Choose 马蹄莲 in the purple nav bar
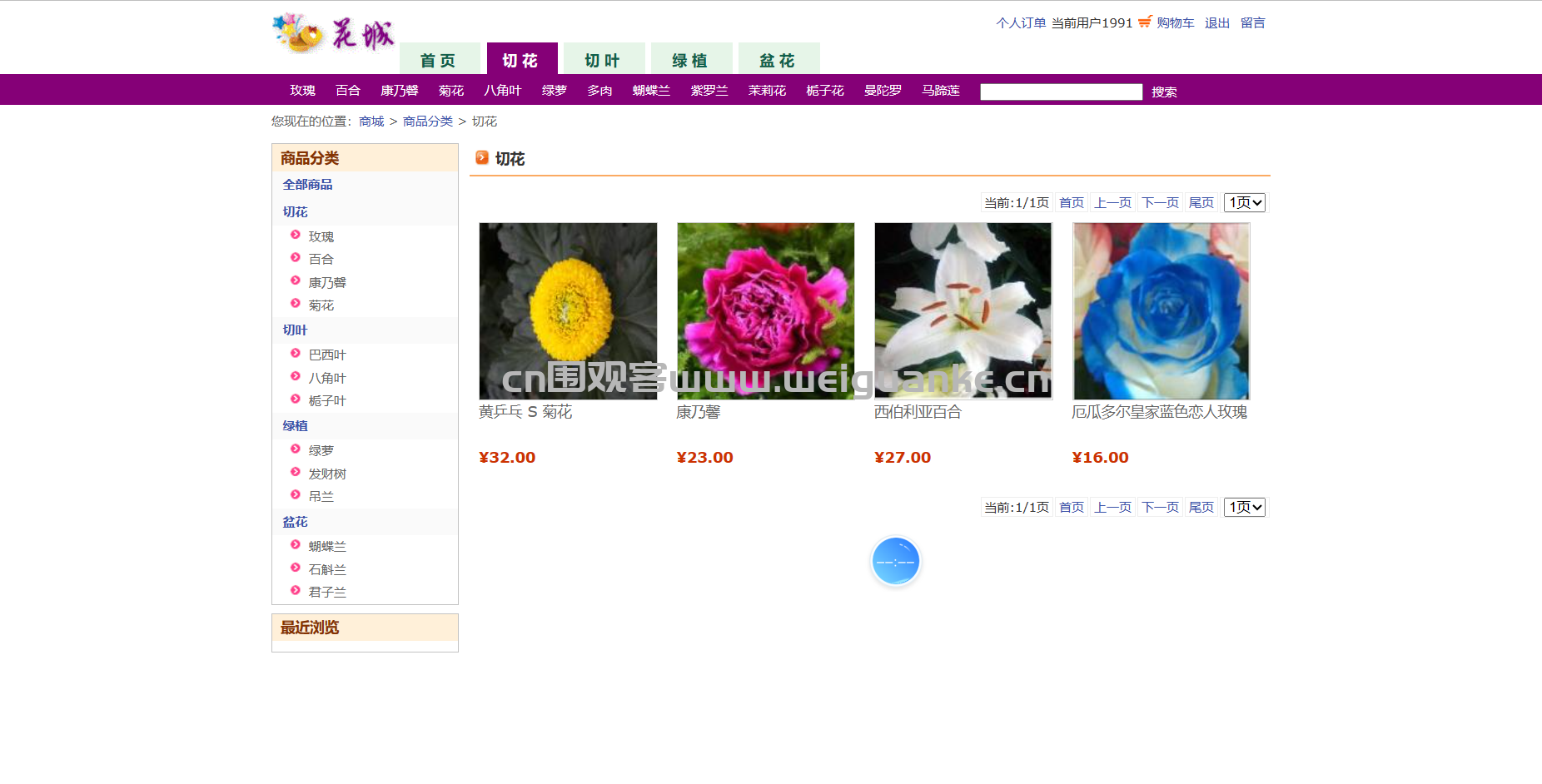Viewport: 1542px width, 784px height. click(x=941, y=90)
